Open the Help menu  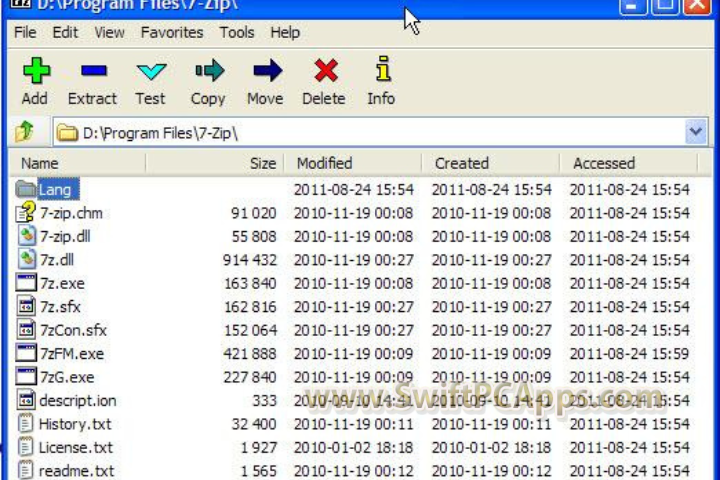[285, 33]
